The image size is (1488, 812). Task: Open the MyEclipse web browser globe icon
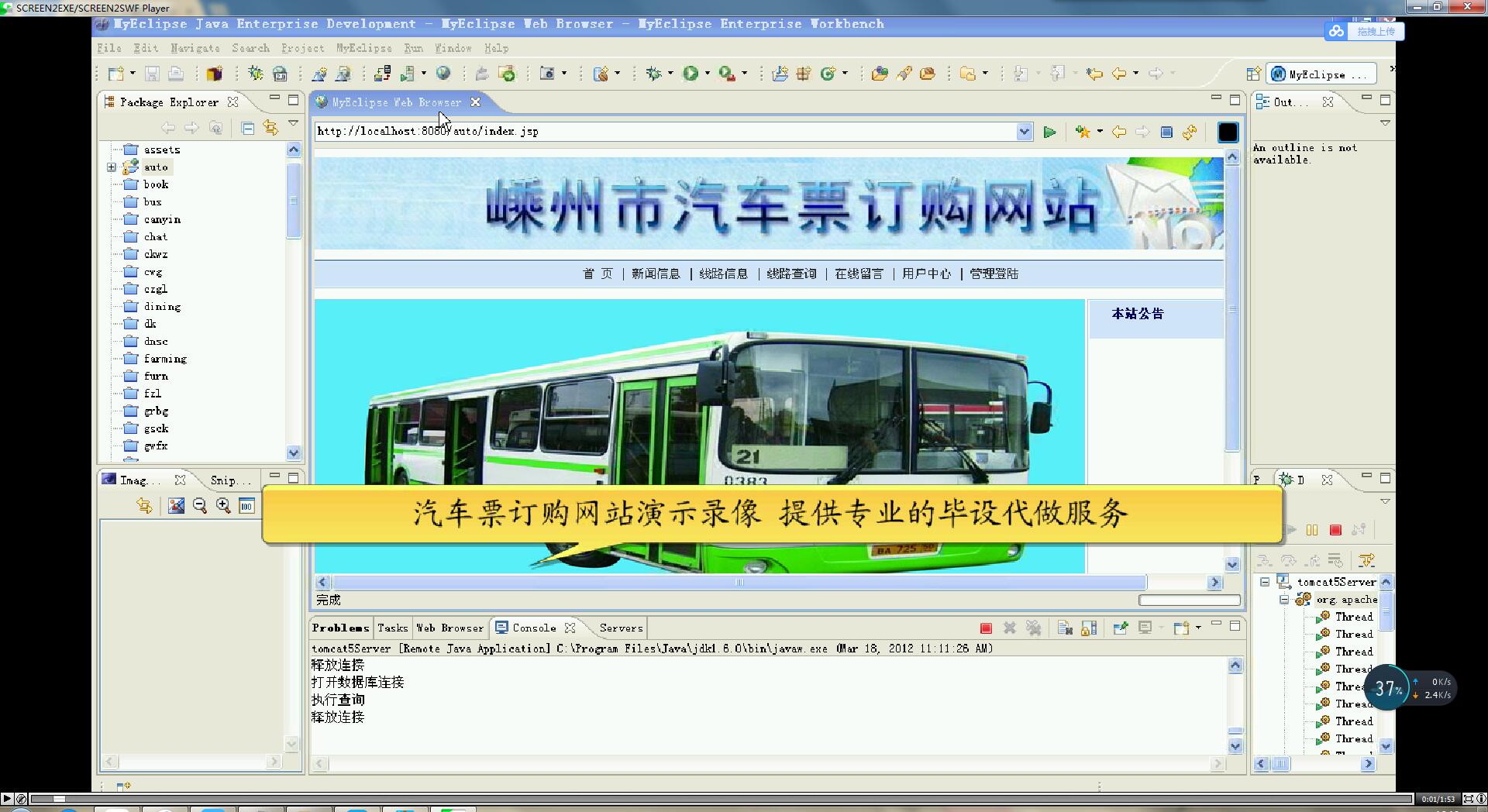pyautogui.click(x=443, y=73)
